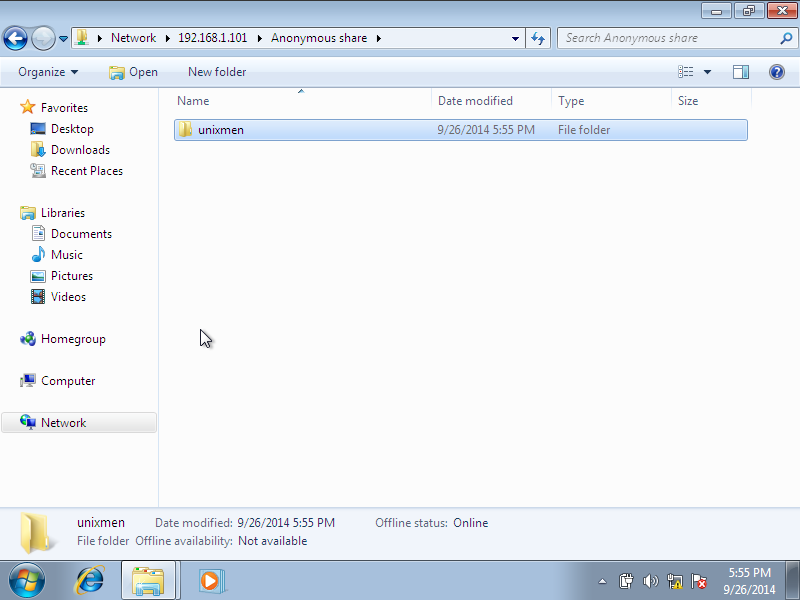Launch Internet Explorer from taskbar
The width and height of the screenshot is (800, 600).
pos(90,581)
